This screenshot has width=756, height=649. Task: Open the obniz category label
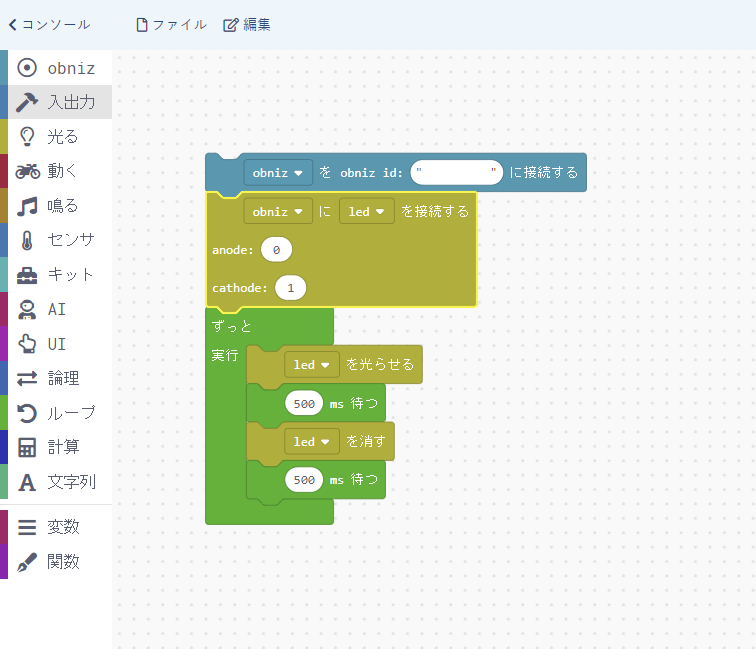[x=71, y=68]
